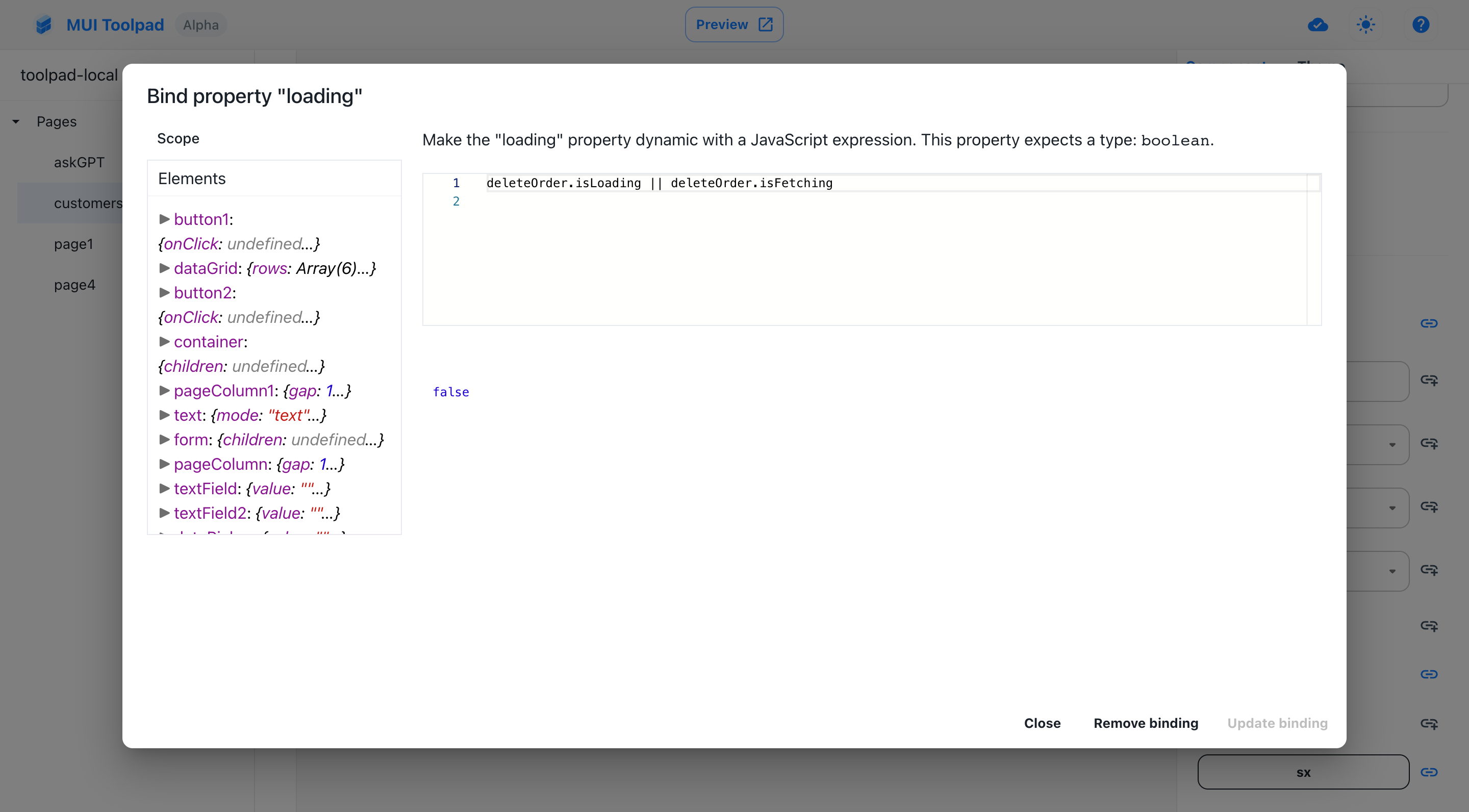Open Toolpad help with the question mark icon
The image size is (1469, 812).
click(x=1421, y=24)
